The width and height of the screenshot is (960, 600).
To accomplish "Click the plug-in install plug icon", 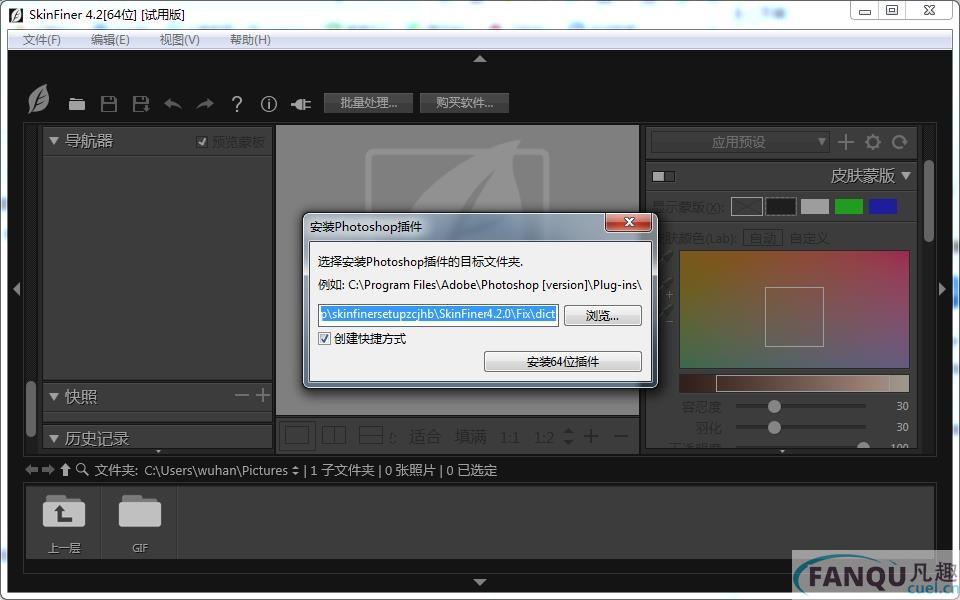I will coord(301,104).
